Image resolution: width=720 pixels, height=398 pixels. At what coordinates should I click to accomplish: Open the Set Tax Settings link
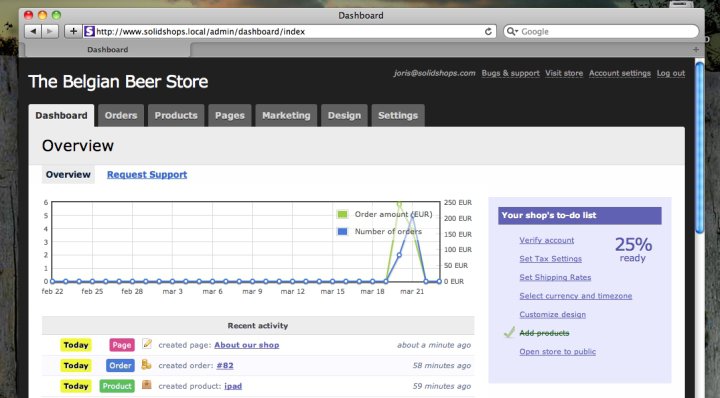(x=551, y=258)
